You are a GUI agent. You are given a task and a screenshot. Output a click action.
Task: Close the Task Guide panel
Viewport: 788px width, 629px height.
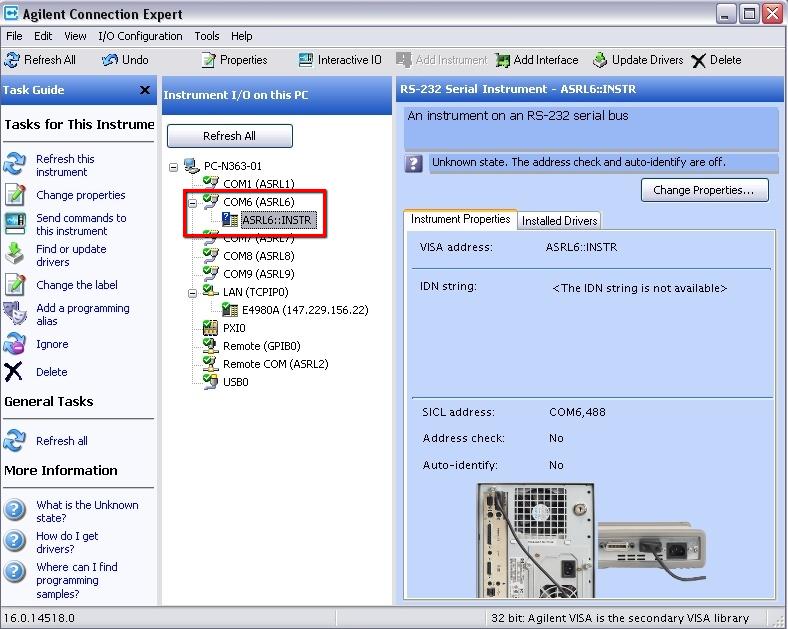[145, 90]
